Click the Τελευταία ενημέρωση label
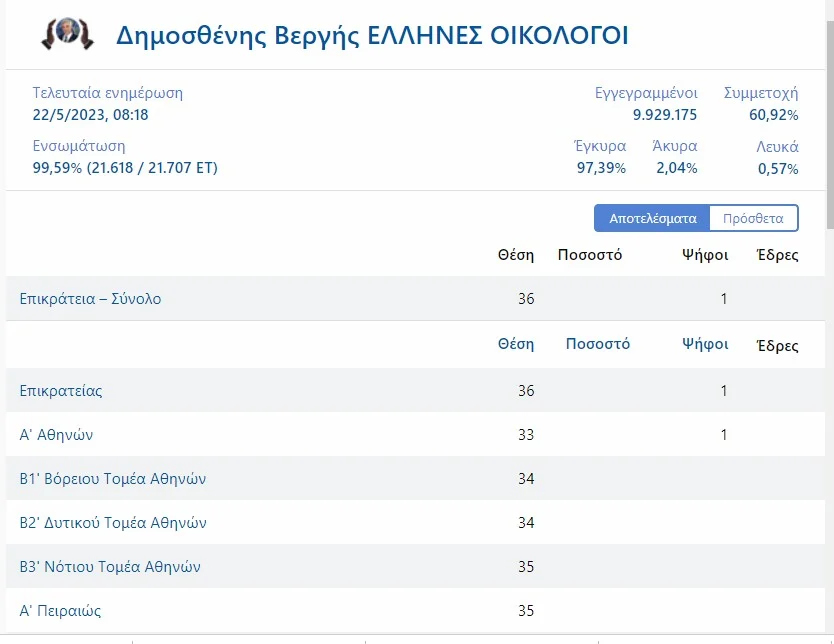 coord(107,93)
